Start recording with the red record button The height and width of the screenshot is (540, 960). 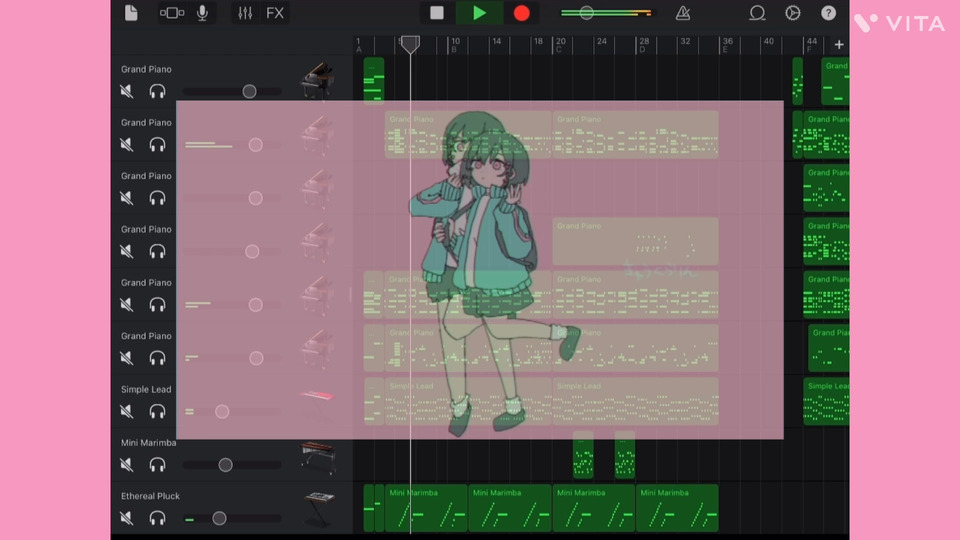coord(522,13)
